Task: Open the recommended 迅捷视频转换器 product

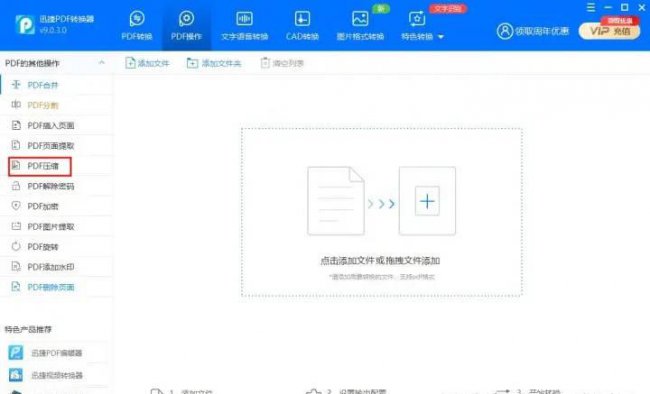Action: 46,375
